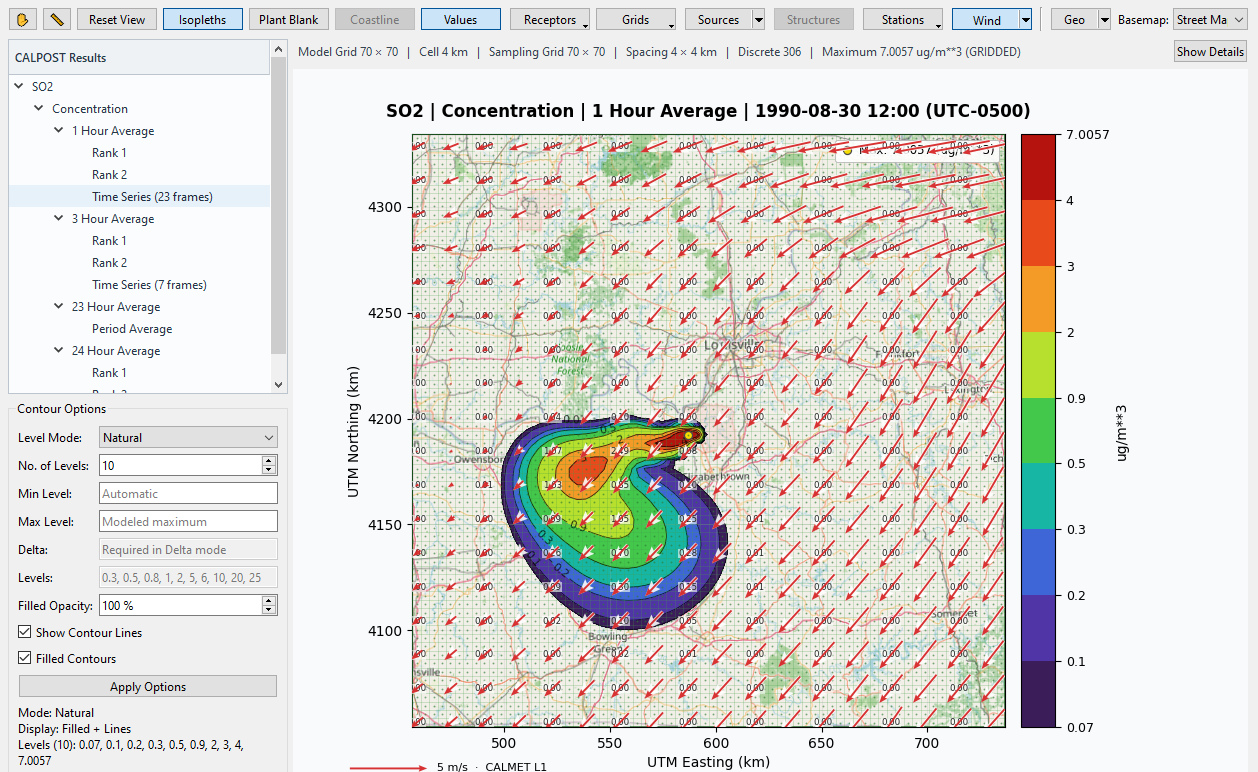
Task: Open the Wind options dropdown arrow
Action: [1026, 19]
